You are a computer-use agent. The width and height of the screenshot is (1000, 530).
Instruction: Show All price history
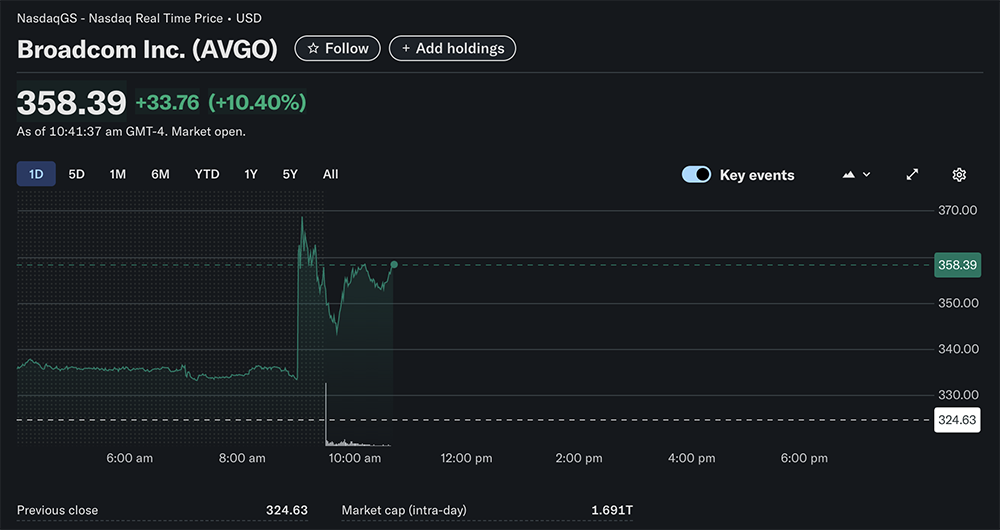coord(331,174)
